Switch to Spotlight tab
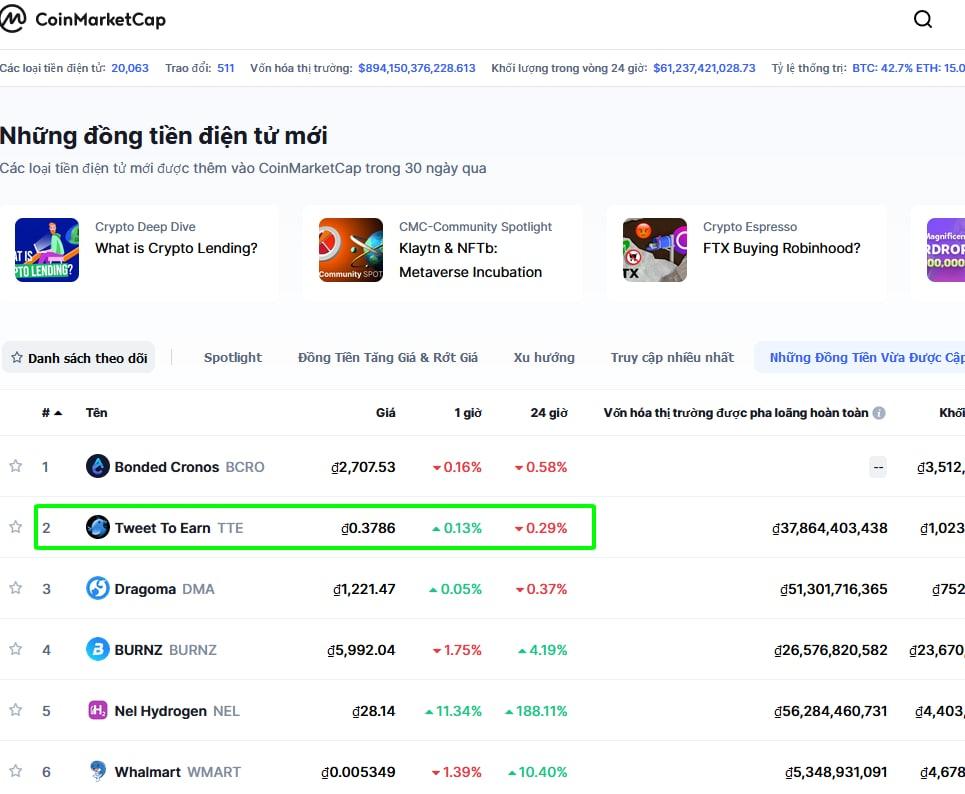 coord(233,358)
